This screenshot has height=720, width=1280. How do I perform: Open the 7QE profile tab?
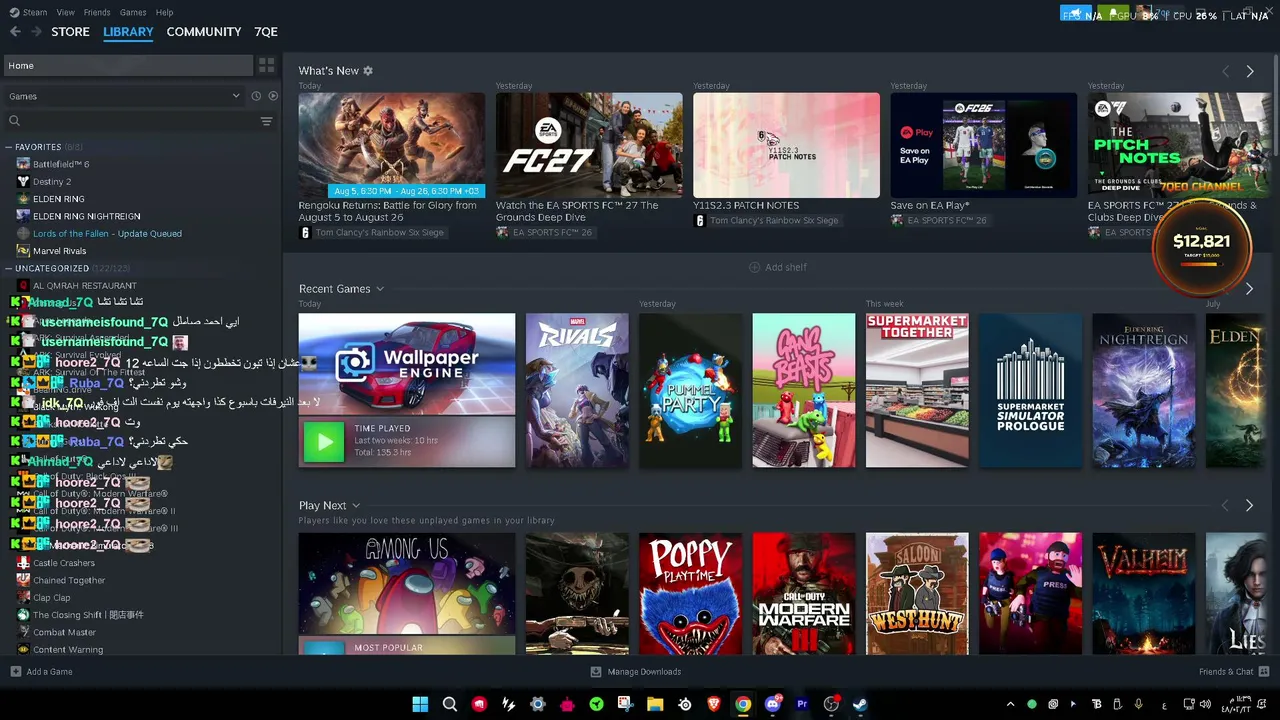click(266, 32)
